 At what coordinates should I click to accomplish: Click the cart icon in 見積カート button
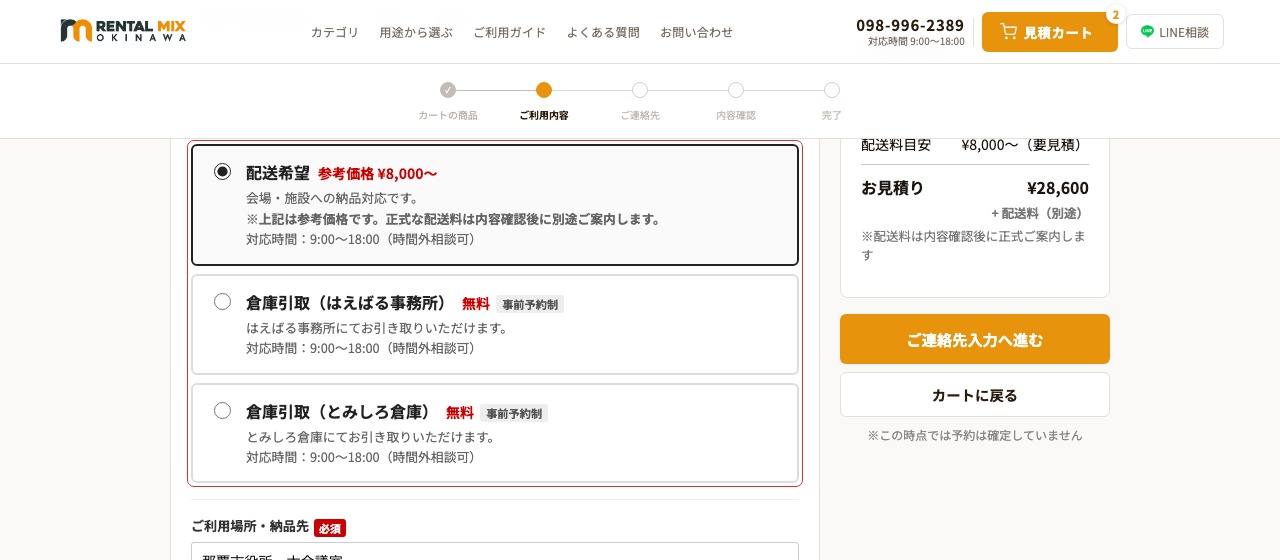click(1008, 32)
